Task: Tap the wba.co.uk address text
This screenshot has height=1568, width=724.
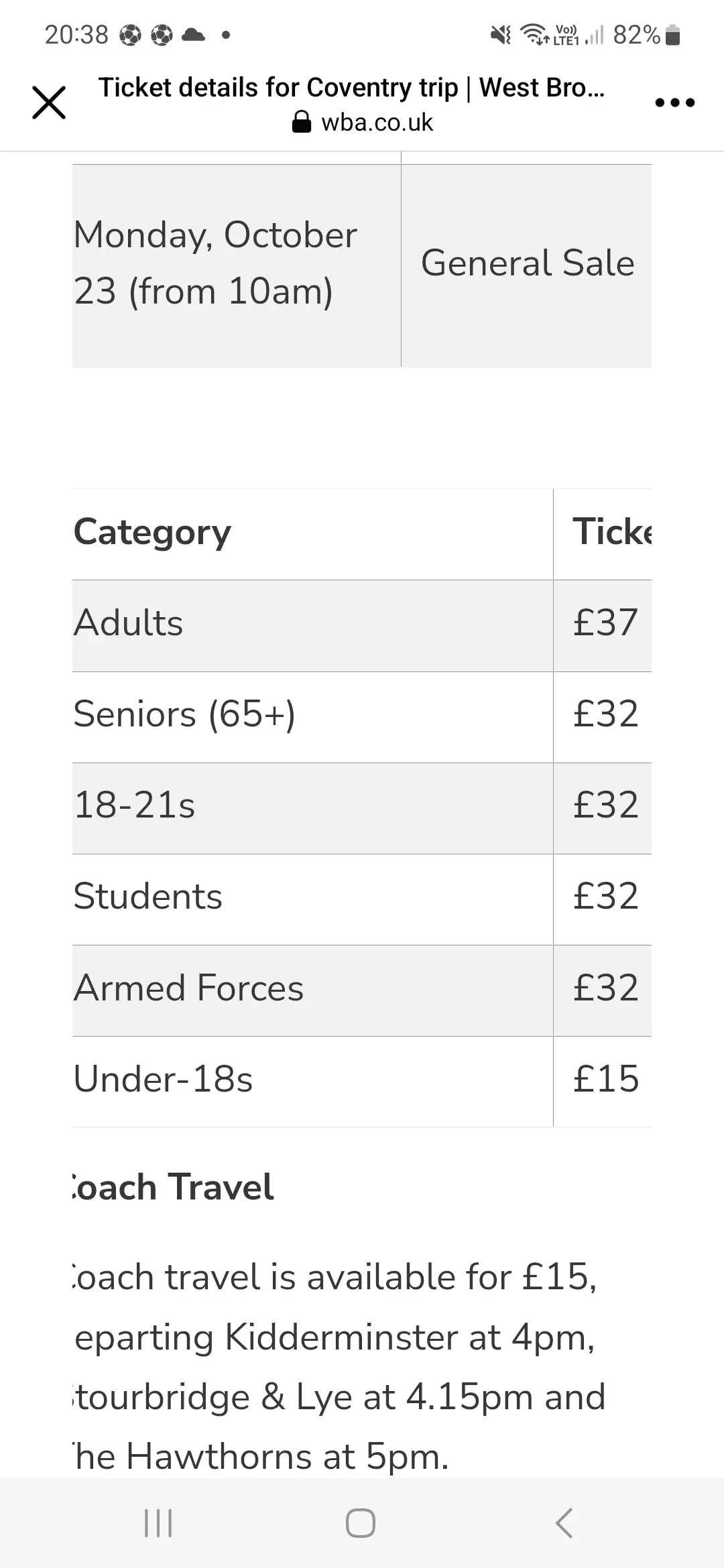Action: [377, 123]
